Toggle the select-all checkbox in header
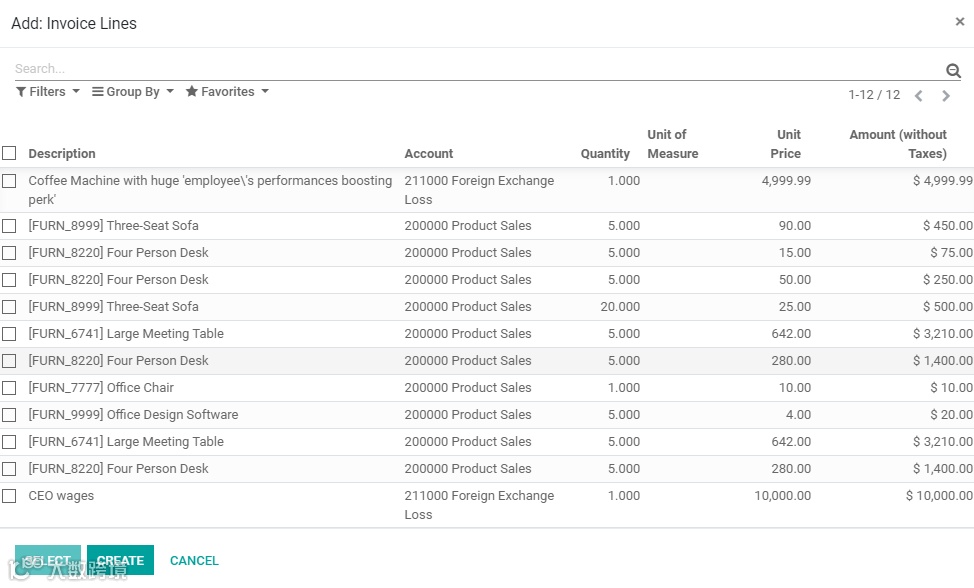This screenshot has width=974, height=588. (x=9, y=153)
